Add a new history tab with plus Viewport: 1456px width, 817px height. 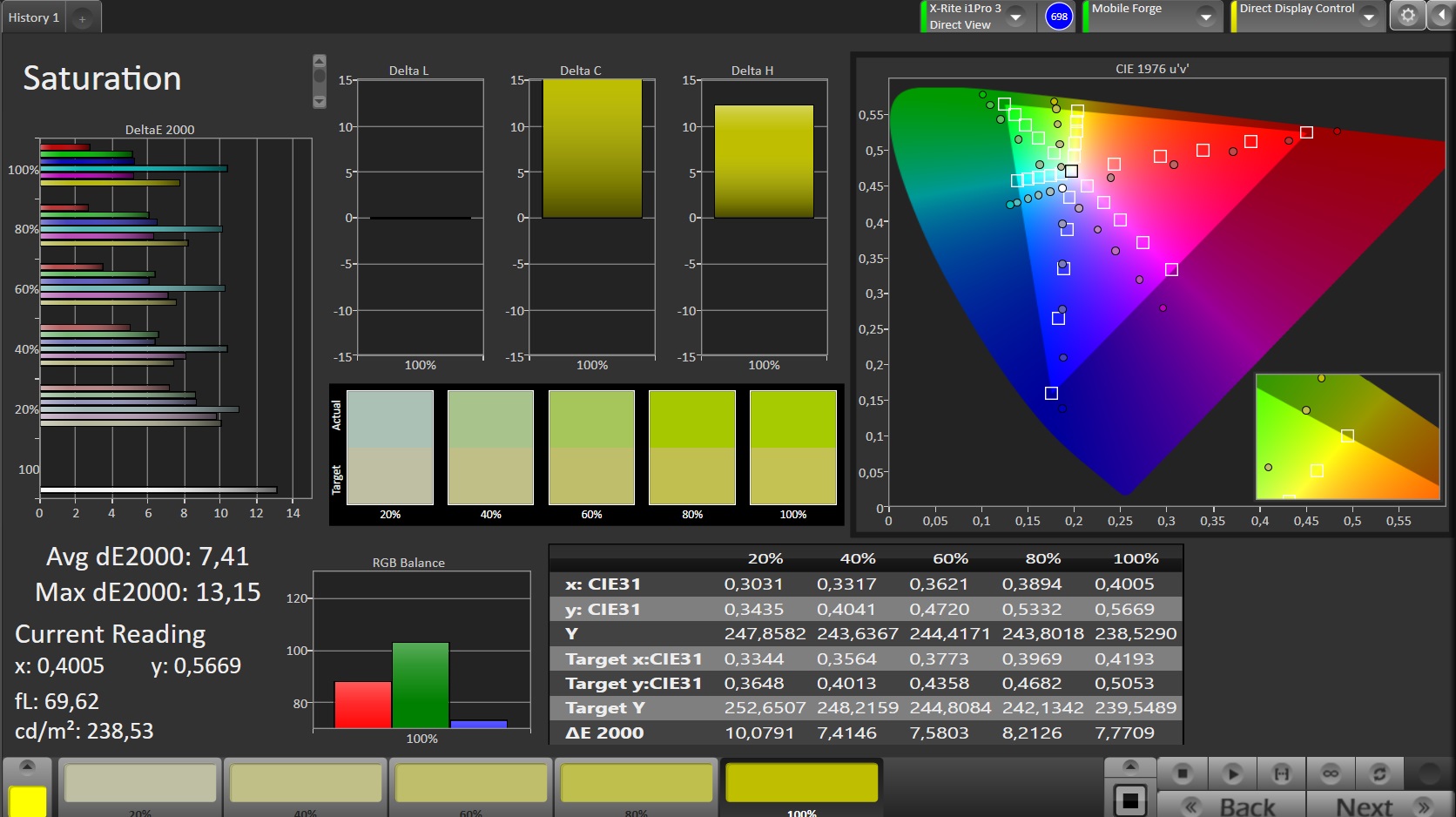pos(83,18)
